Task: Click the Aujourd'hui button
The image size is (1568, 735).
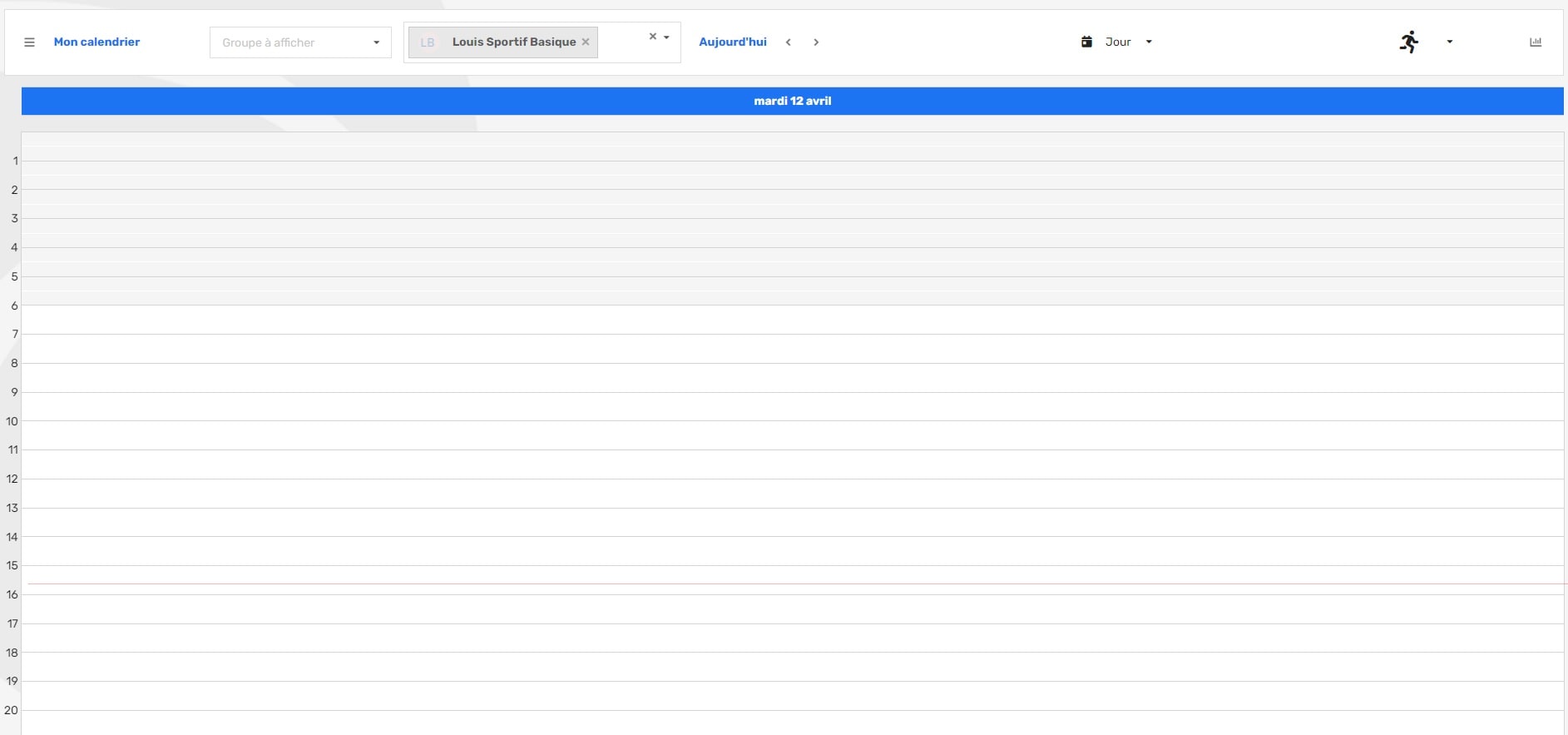Action: [733, 42]
